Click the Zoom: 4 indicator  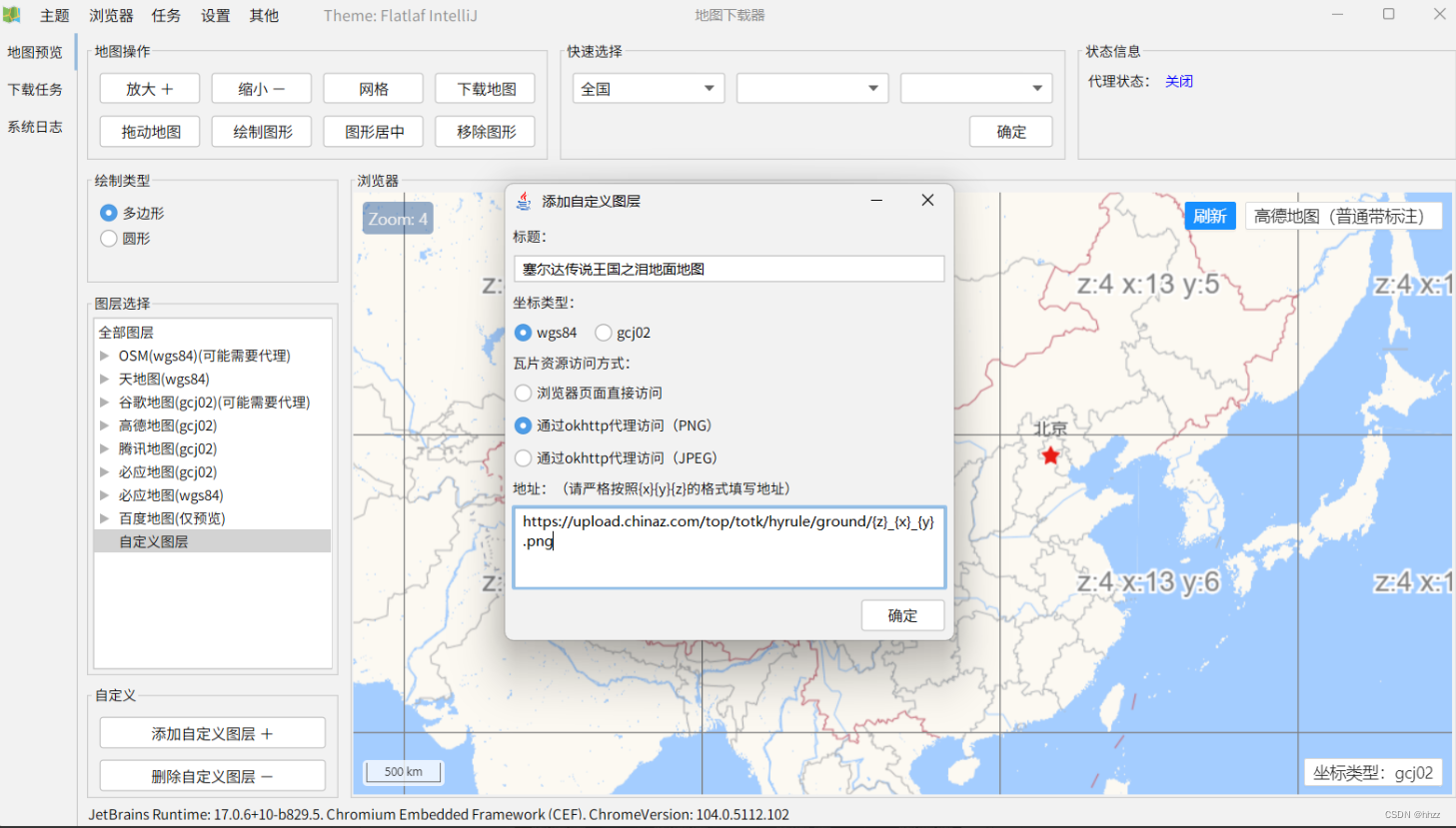click(398, 219)
